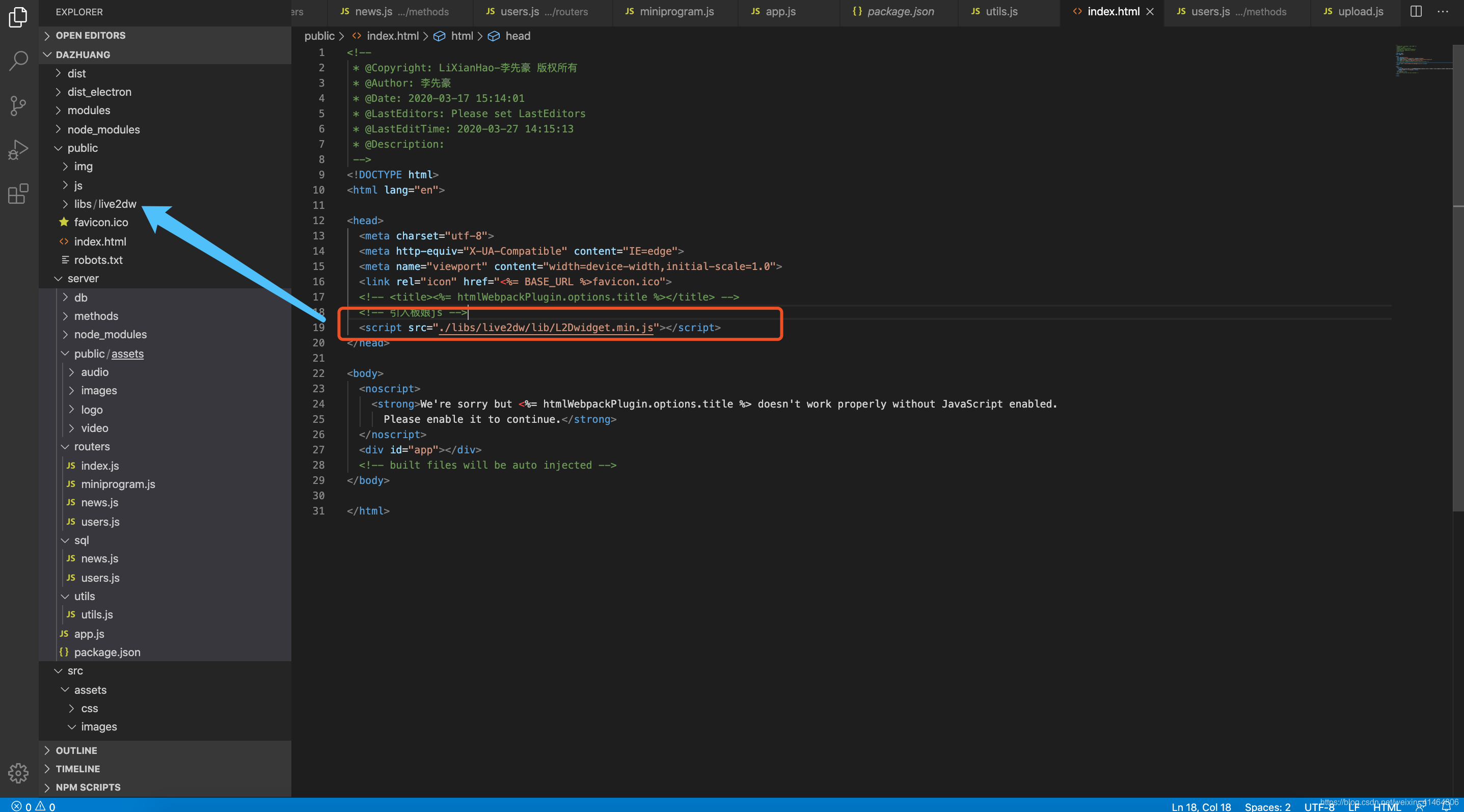Open the Search view icon
Image resolution: width=1464 pixels, height=812 pixels.
click(x=18, y=61)
